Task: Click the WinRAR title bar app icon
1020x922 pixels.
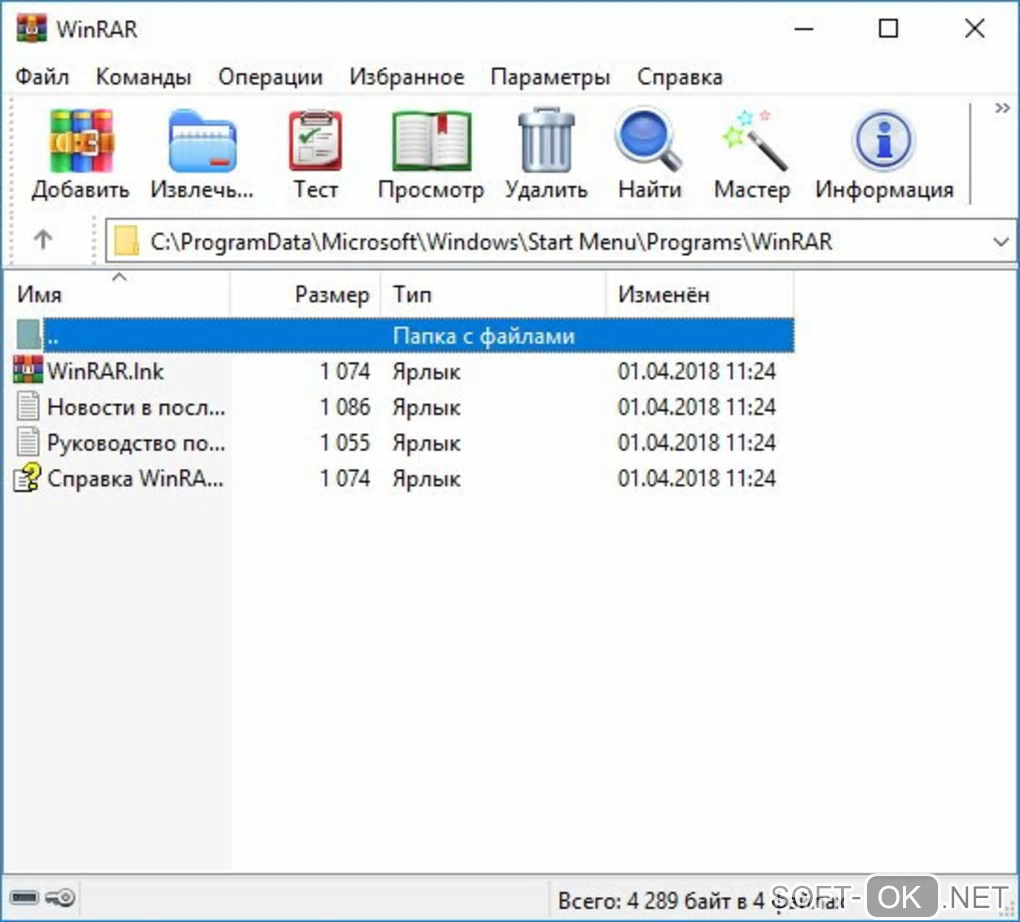Action: 31,29
